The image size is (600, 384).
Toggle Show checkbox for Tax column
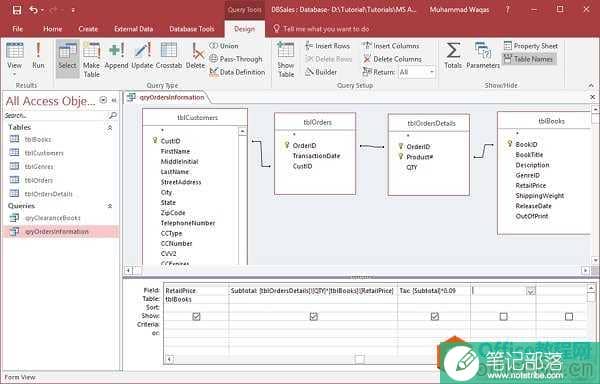[434, 316]
